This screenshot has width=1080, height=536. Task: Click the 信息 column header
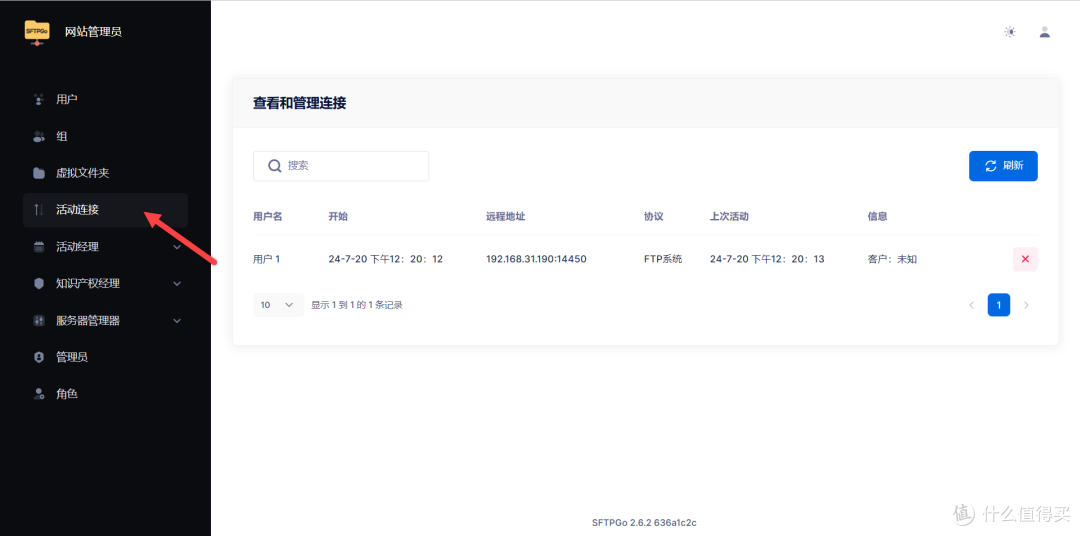click(878, 216)
